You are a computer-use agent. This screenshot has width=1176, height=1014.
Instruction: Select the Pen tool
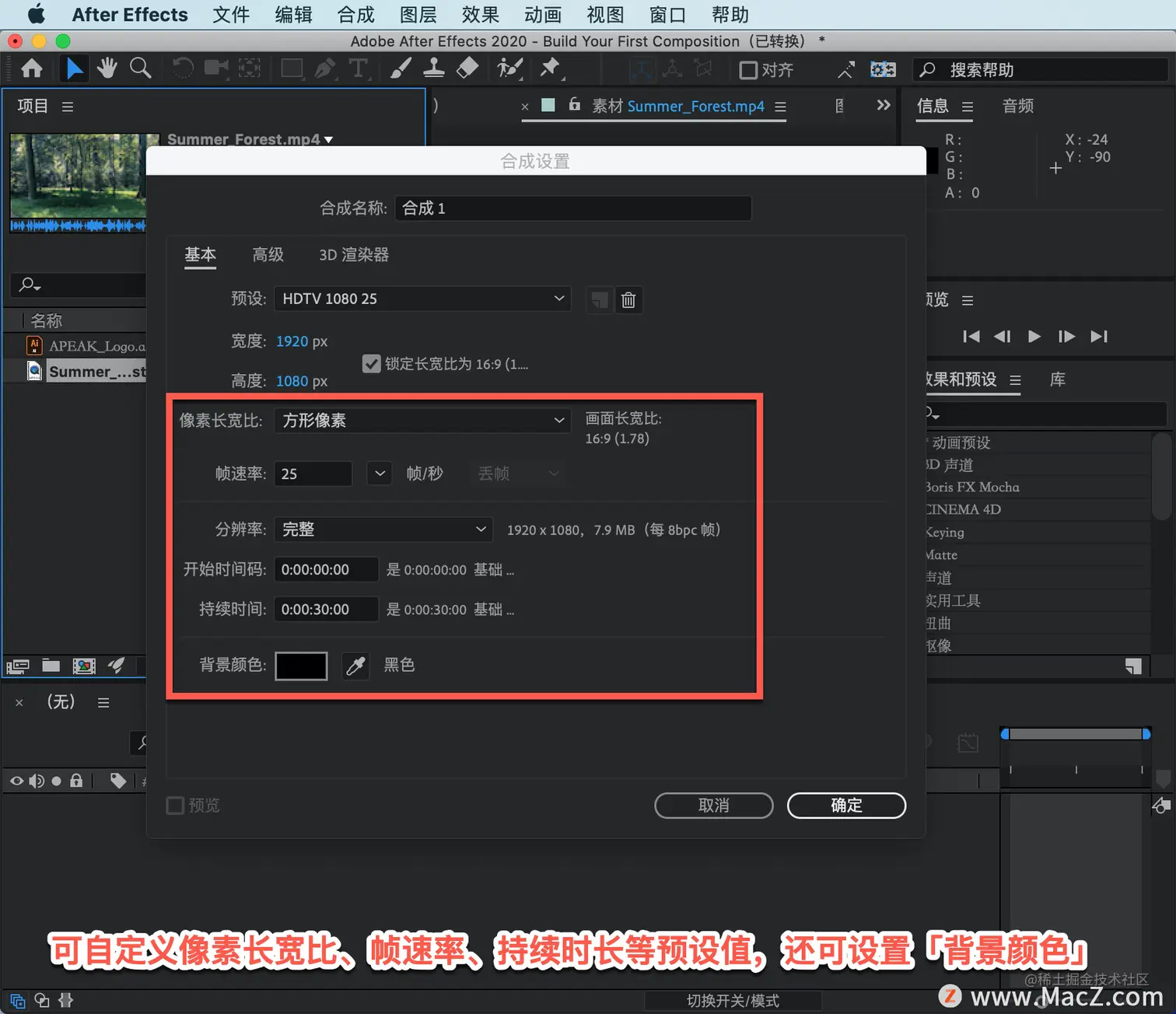(x=325, y=69)
